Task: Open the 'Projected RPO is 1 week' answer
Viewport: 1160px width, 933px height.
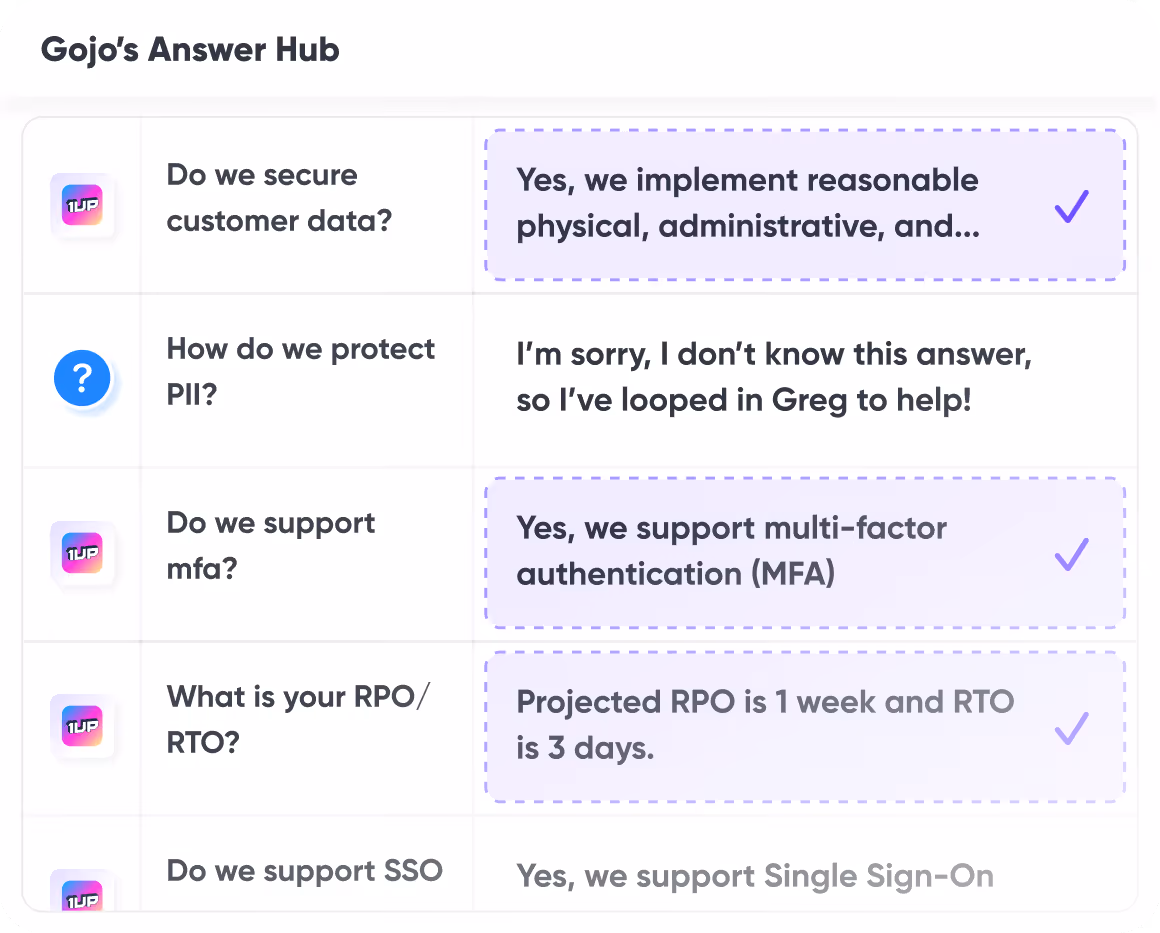Action: pyautogui.click(x=805, y=727)
